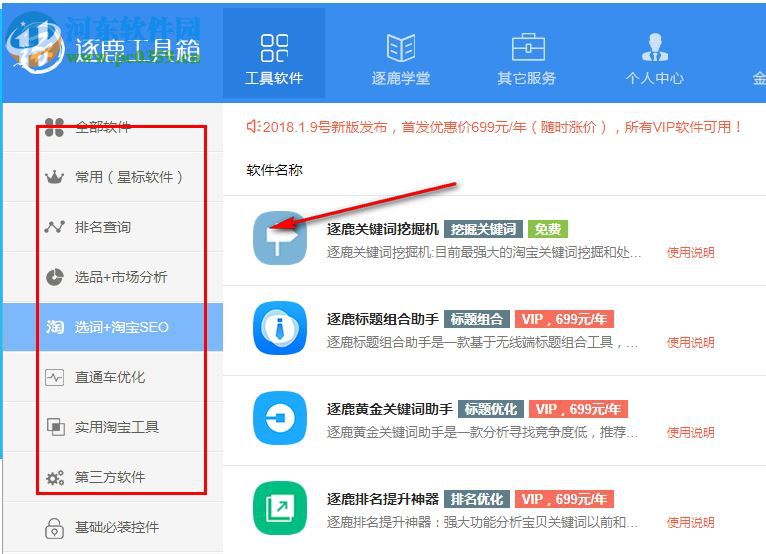Click the 排名优化 tag
This screenshot has height=554, width=766.
pos(476,499)
